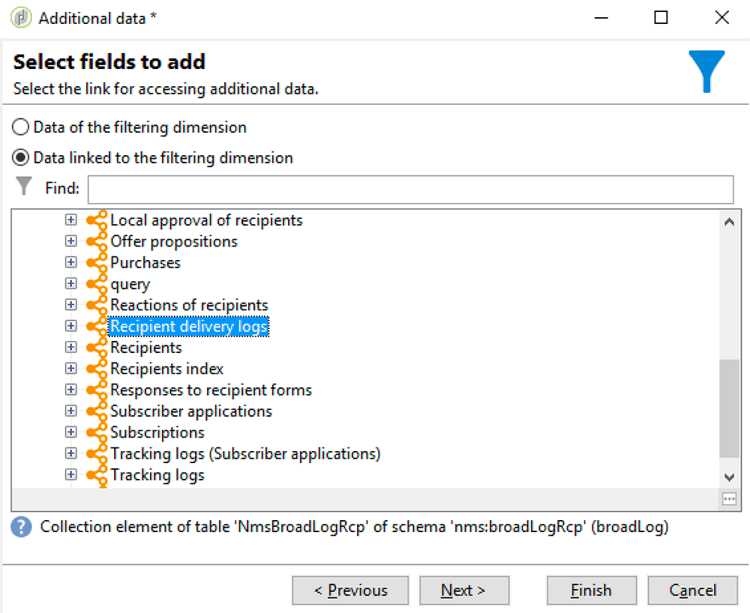750x613 pixels.
Task: Click the Adobe Campaign icon in the title bar
Action: coord(21,18)
